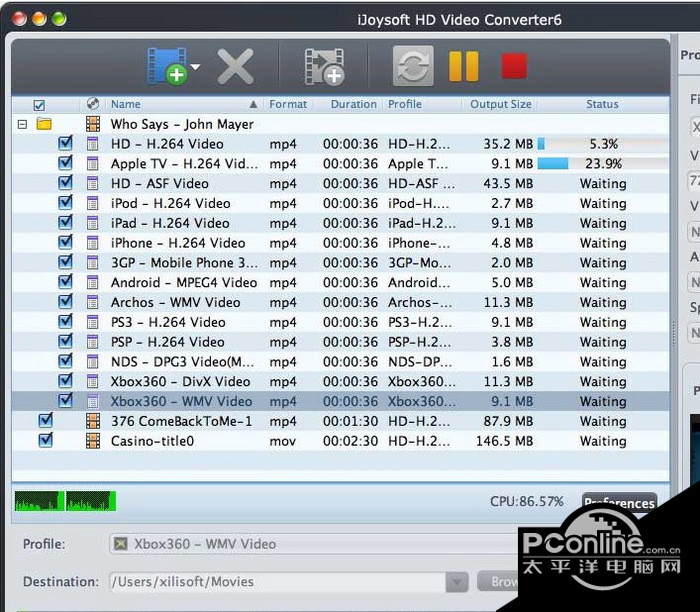Viewport: 700px width, 612px height.
Task: Select the PSP - H.264 Video row name
Action: 168,342
